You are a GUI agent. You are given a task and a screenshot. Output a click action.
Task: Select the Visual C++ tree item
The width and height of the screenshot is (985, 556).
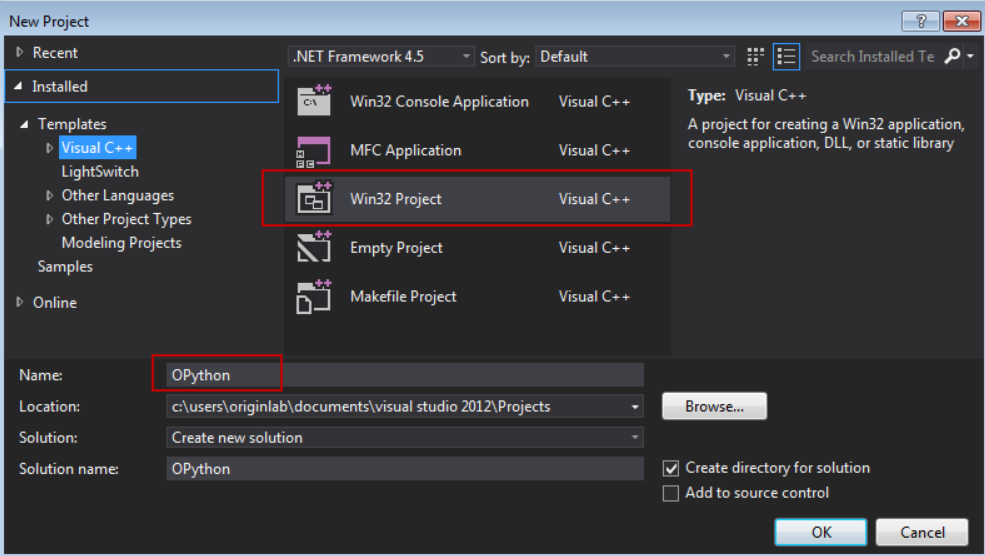point(97,148)
